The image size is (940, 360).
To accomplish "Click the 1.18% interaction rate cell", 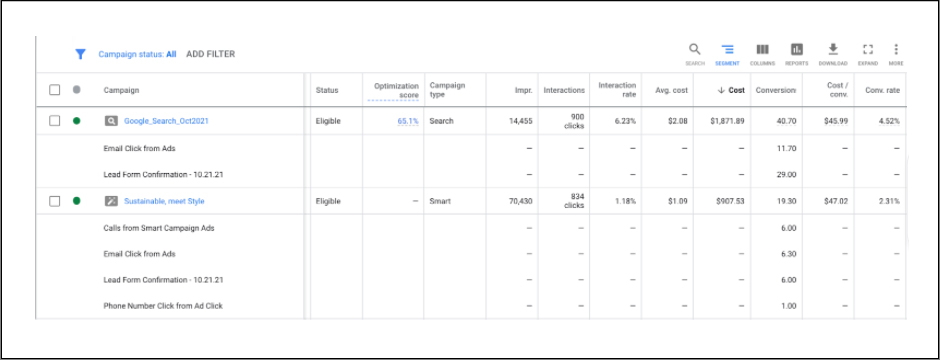I will (x=625, y=201).
